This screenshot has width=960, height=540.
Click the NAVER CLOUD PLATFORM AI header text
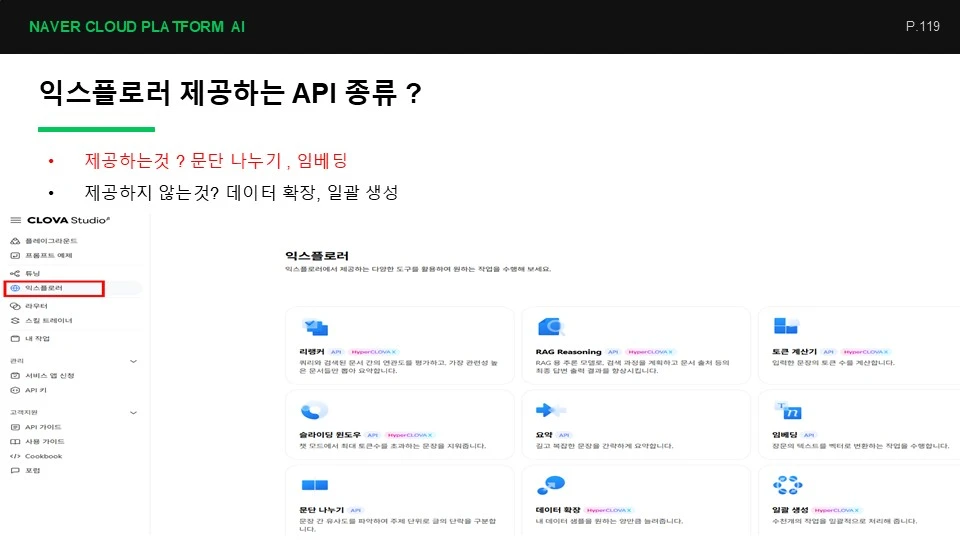137,27
